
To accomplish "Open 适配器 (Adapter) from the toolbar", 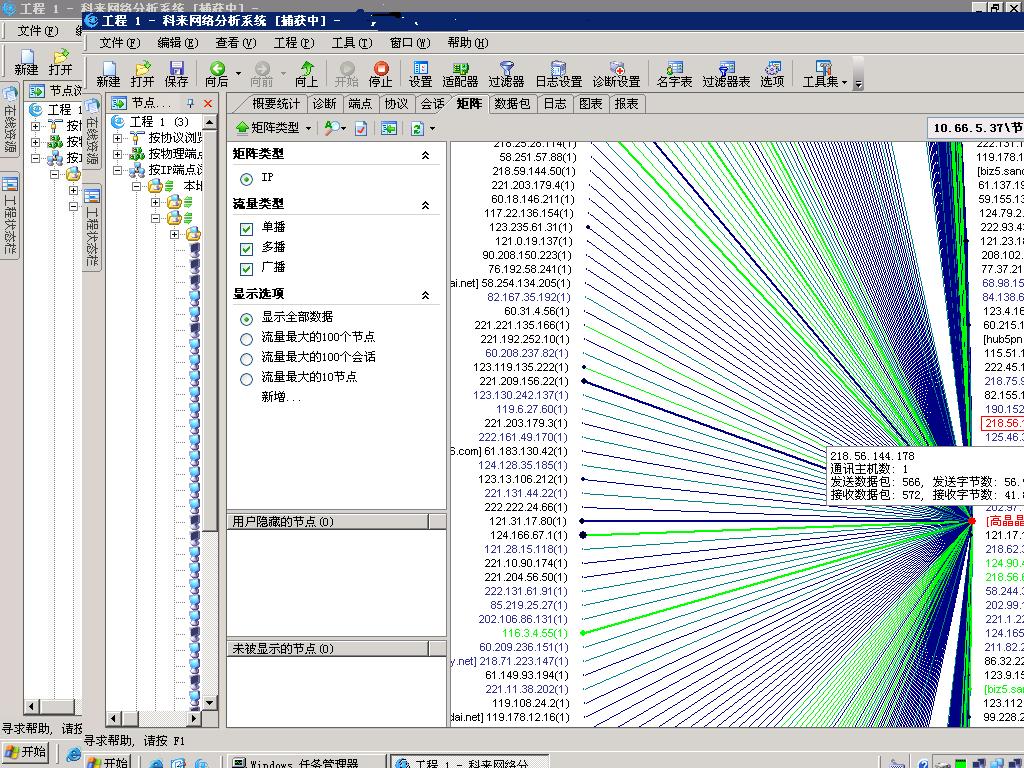I will point(460,74).
